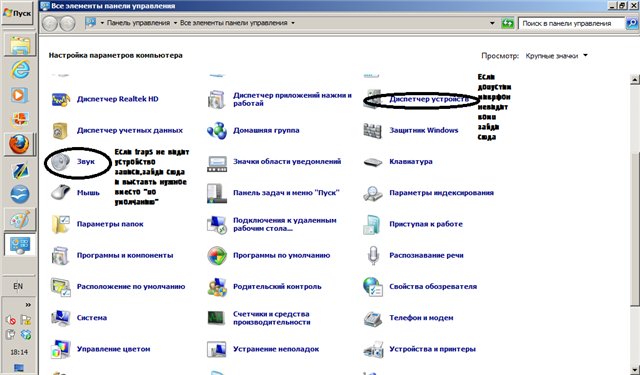640x375 pixels.
Task: Open the Realtek HD manager icon
Action: (x=61, y=99)
